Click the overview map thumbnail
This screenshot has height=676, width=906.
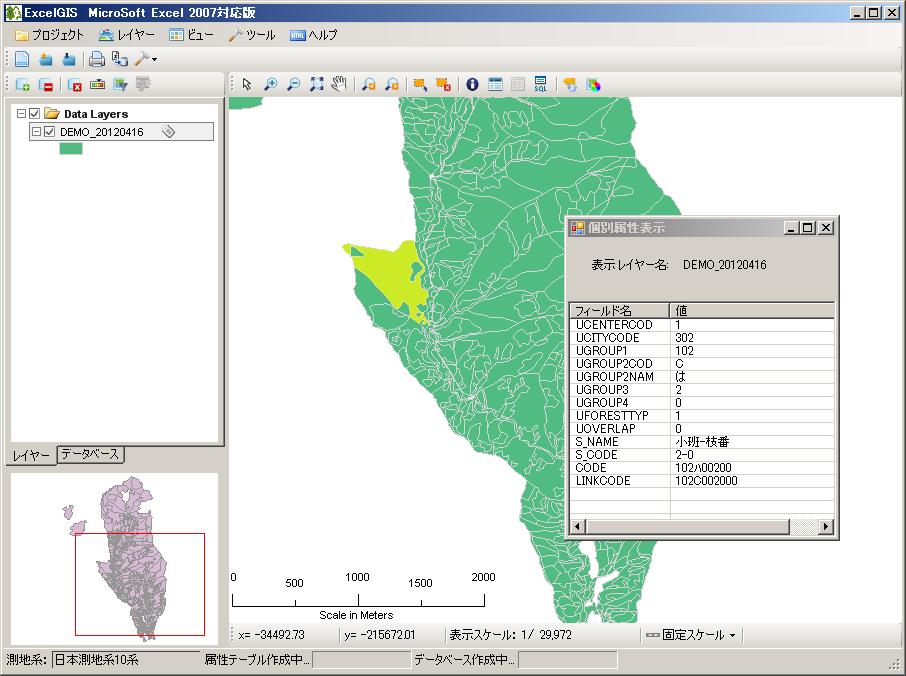point(114,556)
